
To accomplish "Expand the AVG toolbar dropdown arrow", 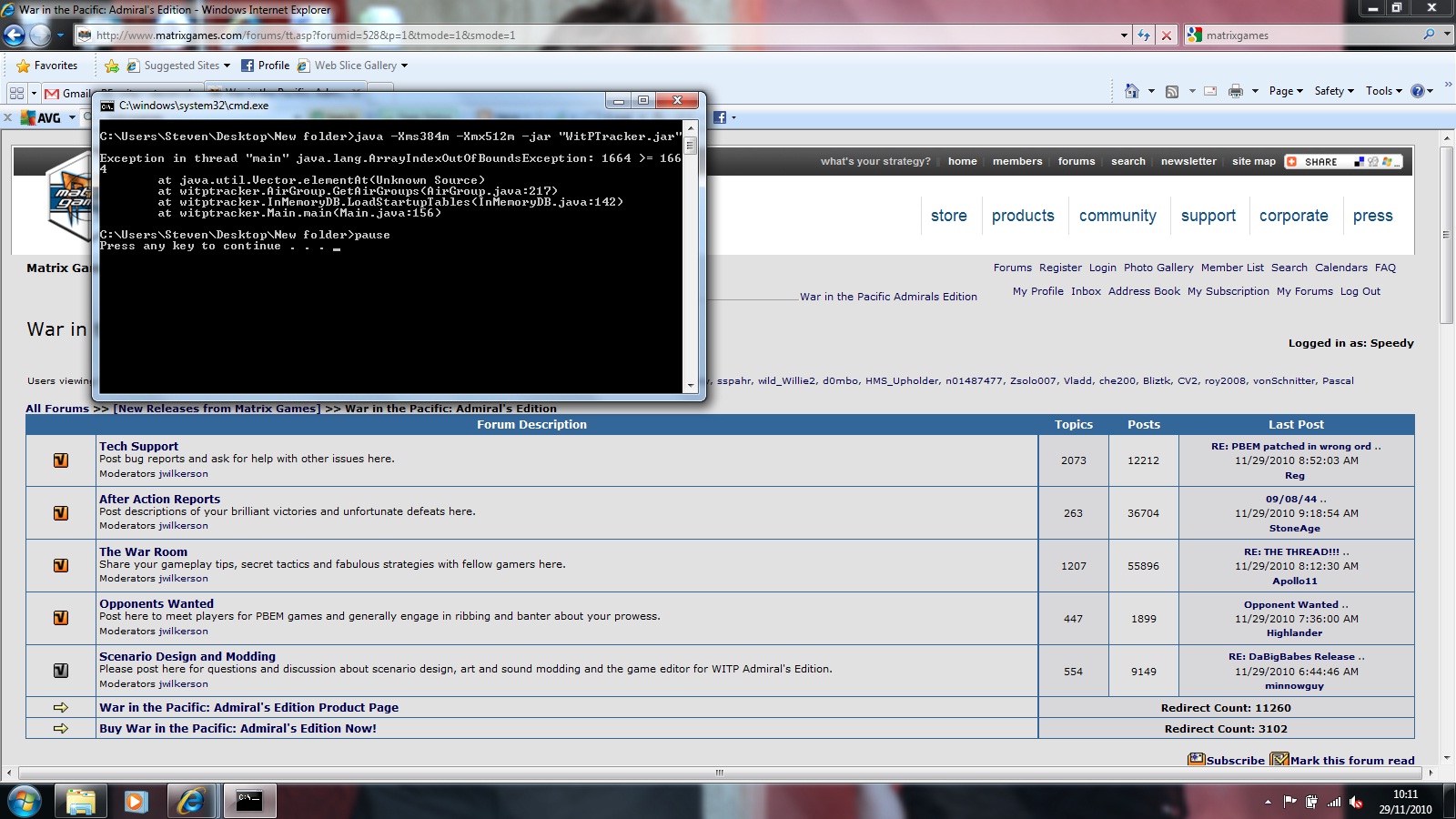I will (72, 117).
